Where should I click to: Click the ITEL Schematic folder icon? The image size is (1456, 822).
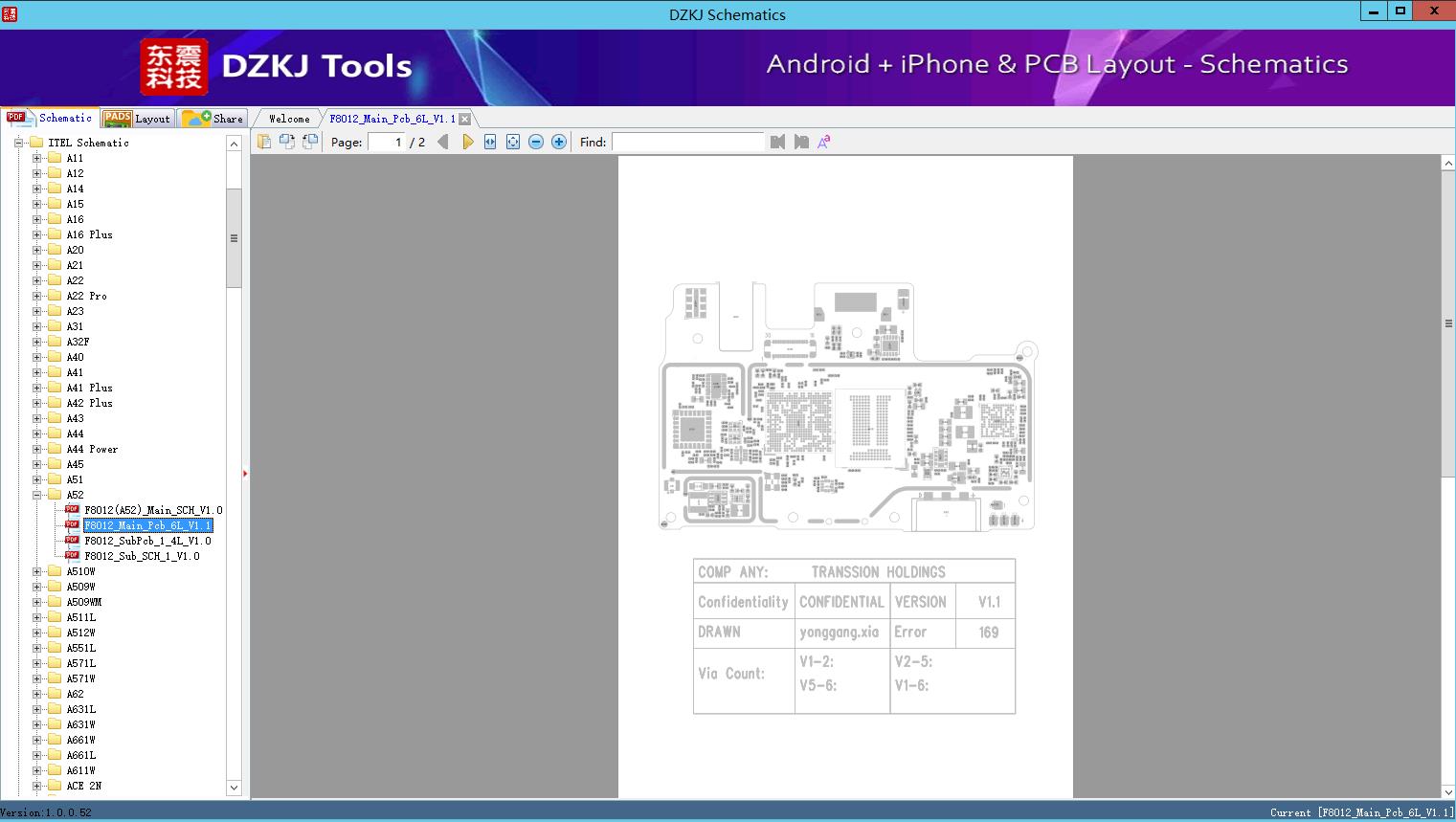36,143
